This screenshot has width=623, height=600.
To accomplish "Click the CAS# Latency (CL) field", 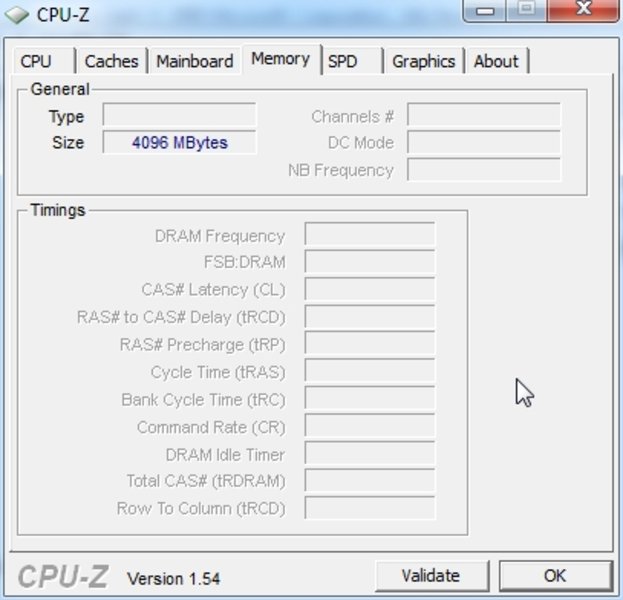I will click(x=370, y=289).
